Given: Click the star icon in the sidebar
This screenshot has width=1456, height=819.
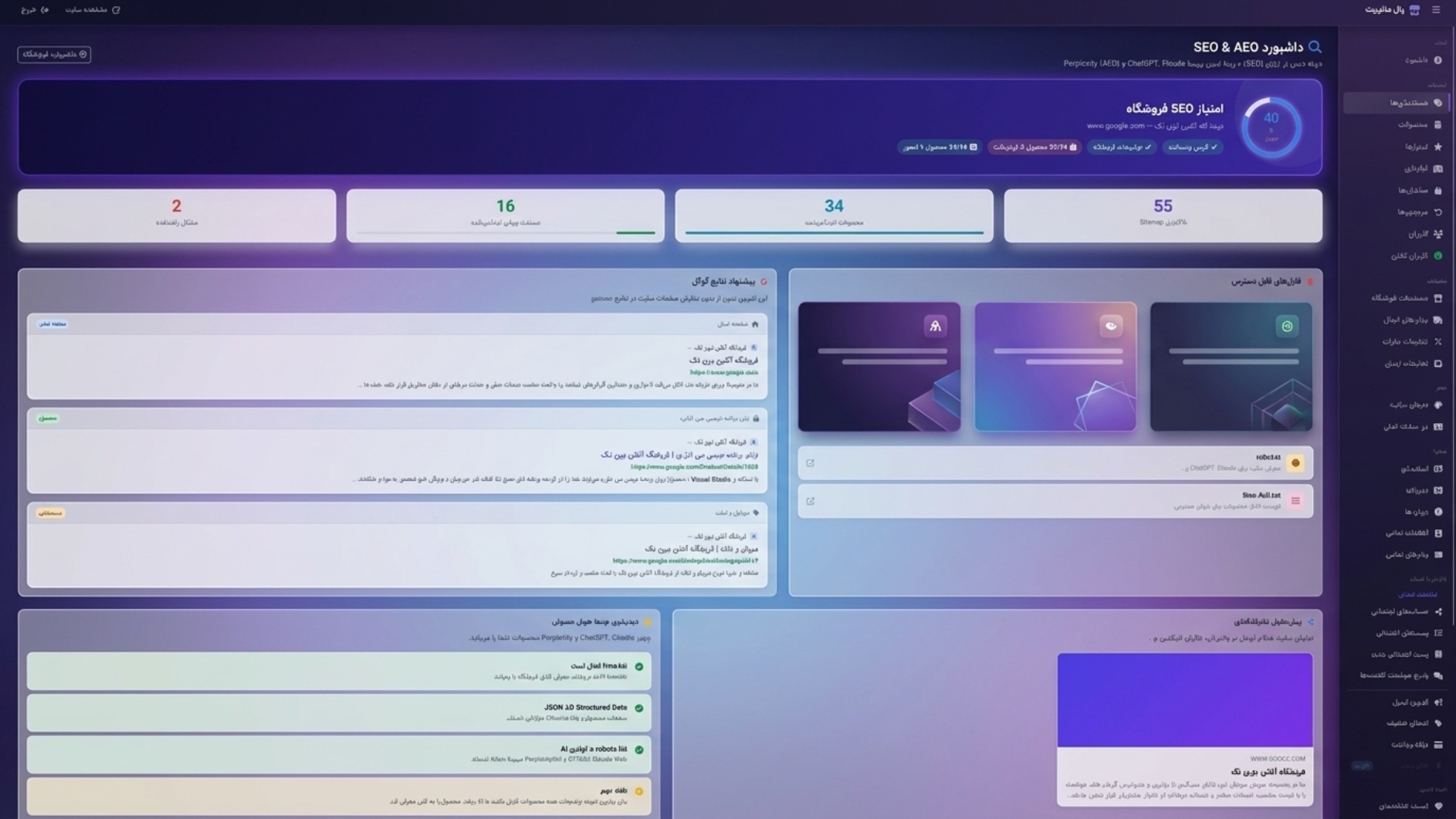Looking at the screenshot, I should click(x=1437, y=147).
